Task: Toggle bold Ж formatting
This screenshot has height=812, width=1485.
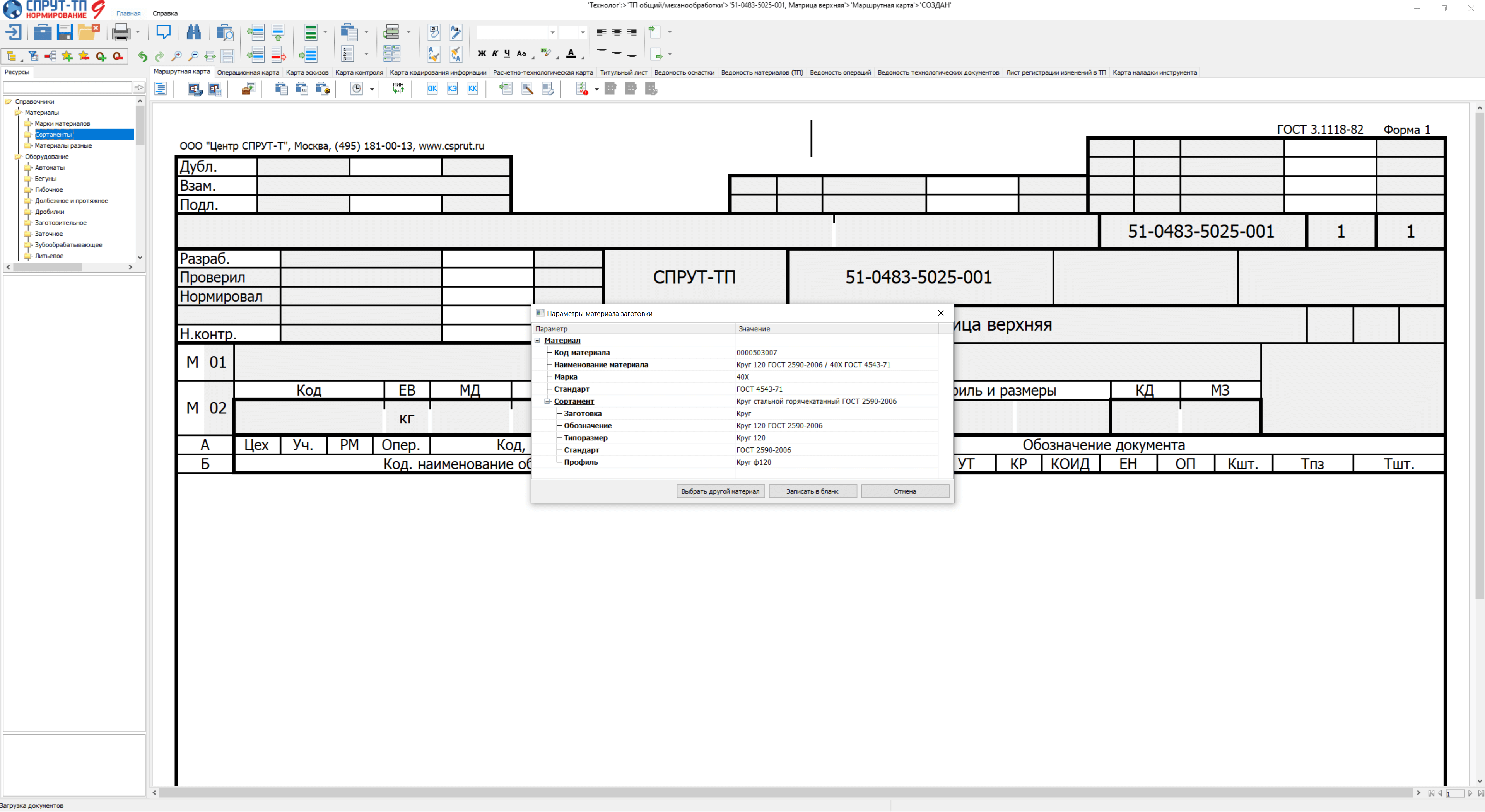Action: click(x=482, y=54)
